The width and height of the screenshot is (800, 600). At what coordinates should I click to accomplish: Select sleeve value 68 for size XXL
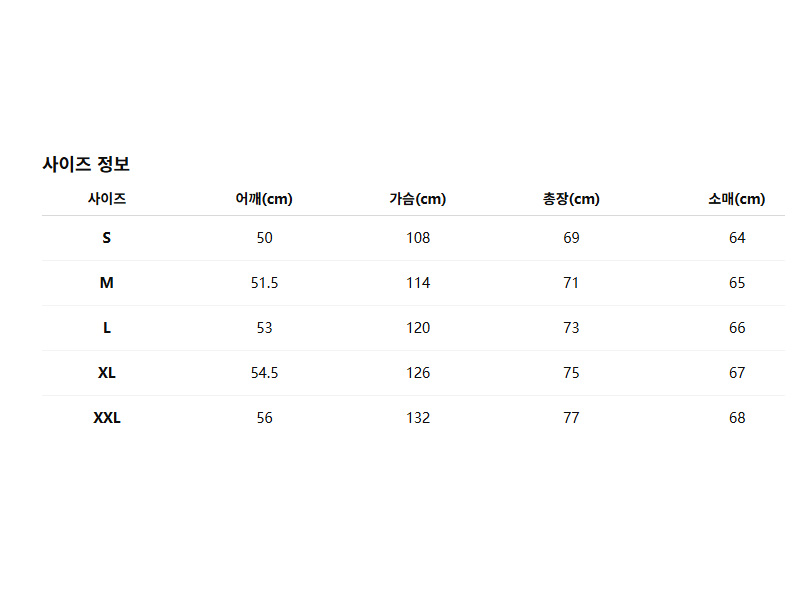point(737,418)
